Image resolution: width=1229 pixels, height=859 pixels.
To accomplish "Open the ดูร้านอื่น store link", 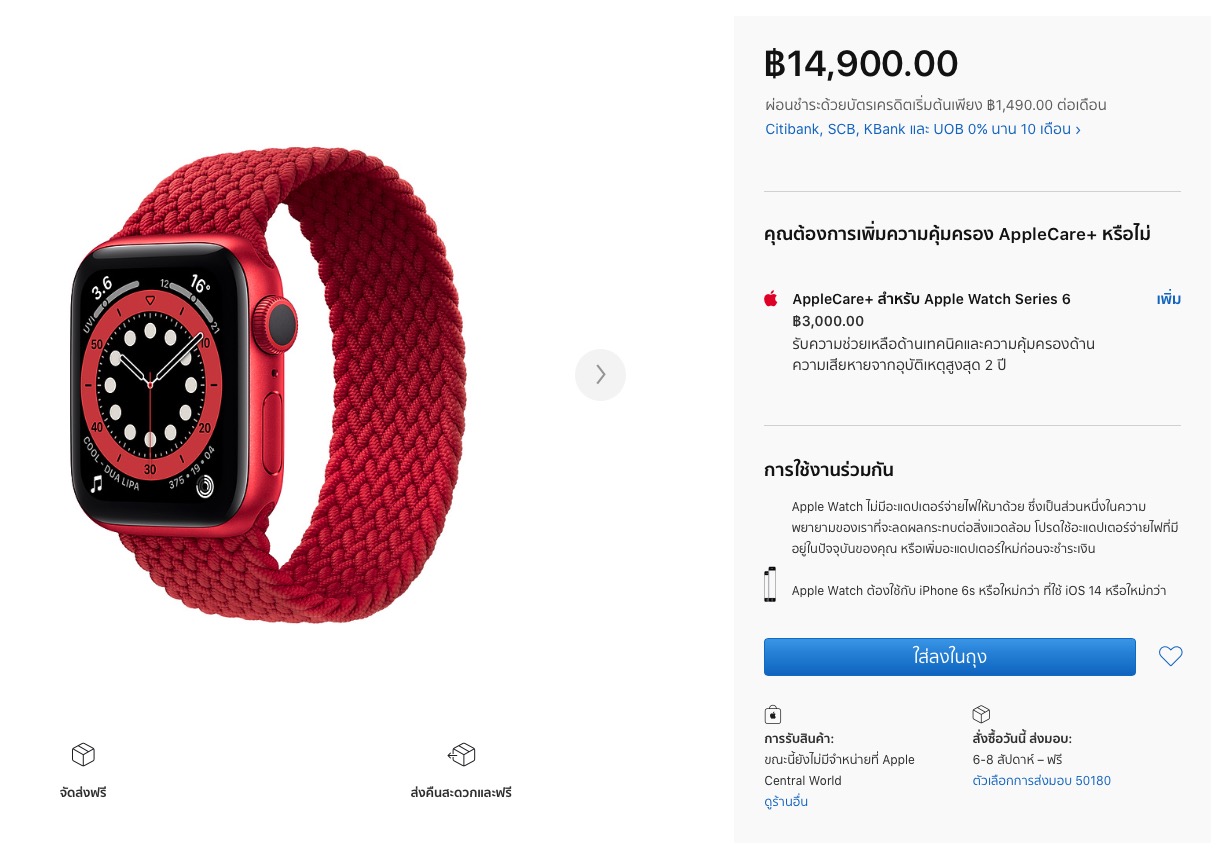I will tap(786, 802).
